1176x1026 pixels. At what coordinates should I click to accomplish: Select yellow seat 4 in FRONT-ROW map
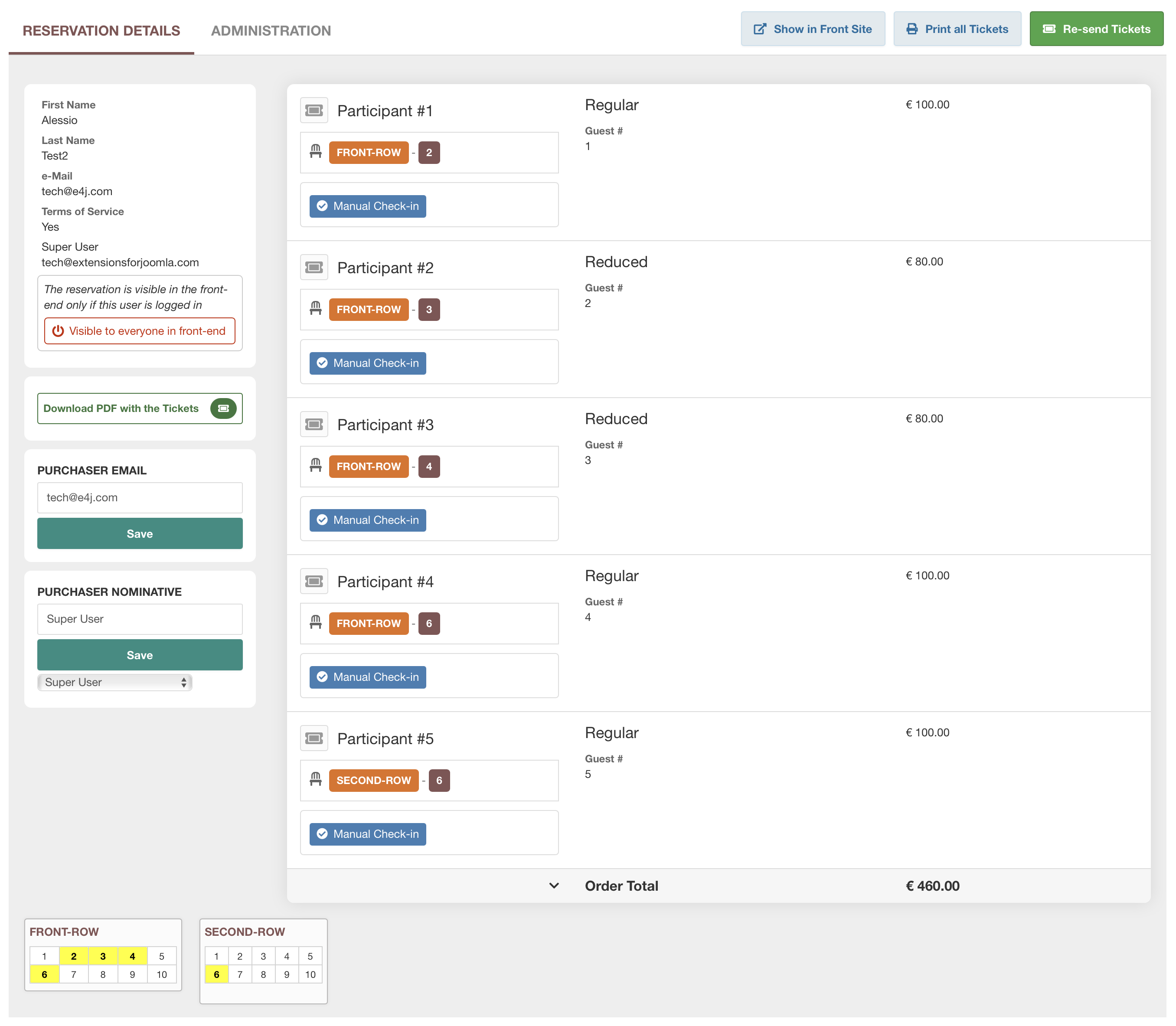click(132, 956)
